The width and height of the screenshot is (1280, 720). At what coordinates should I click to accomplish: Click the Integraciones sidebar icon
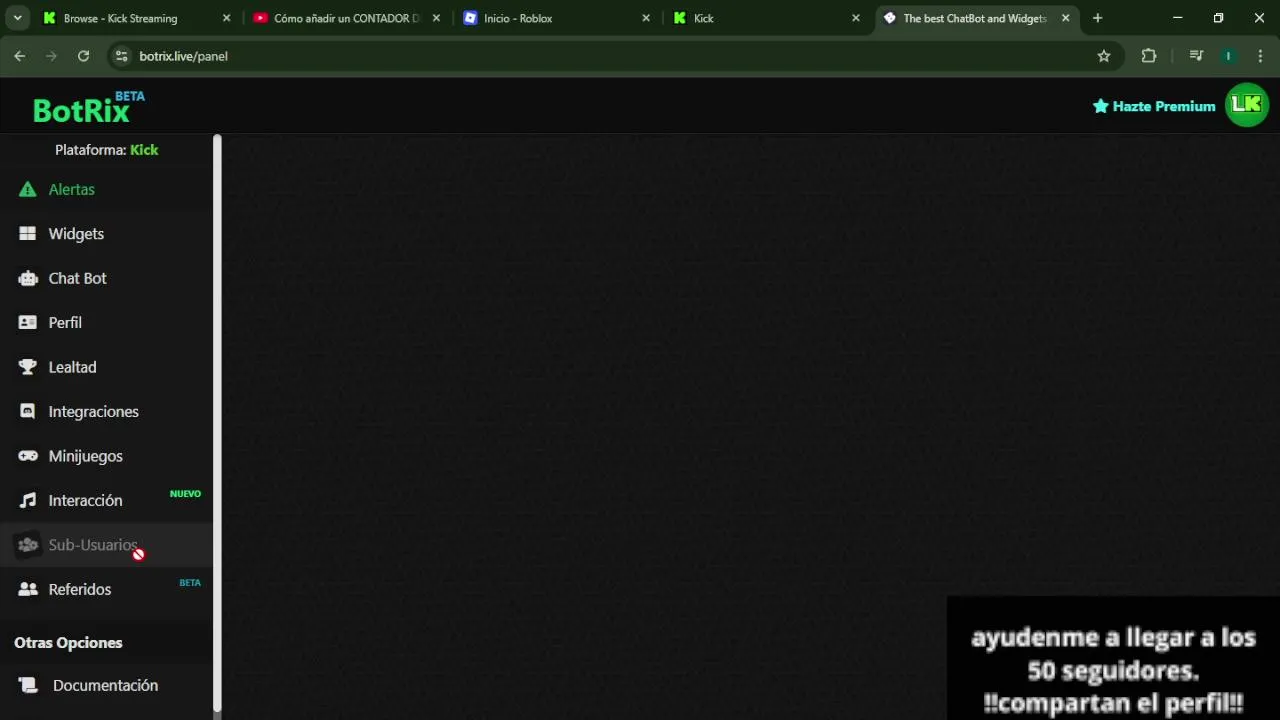pos(28,411)
